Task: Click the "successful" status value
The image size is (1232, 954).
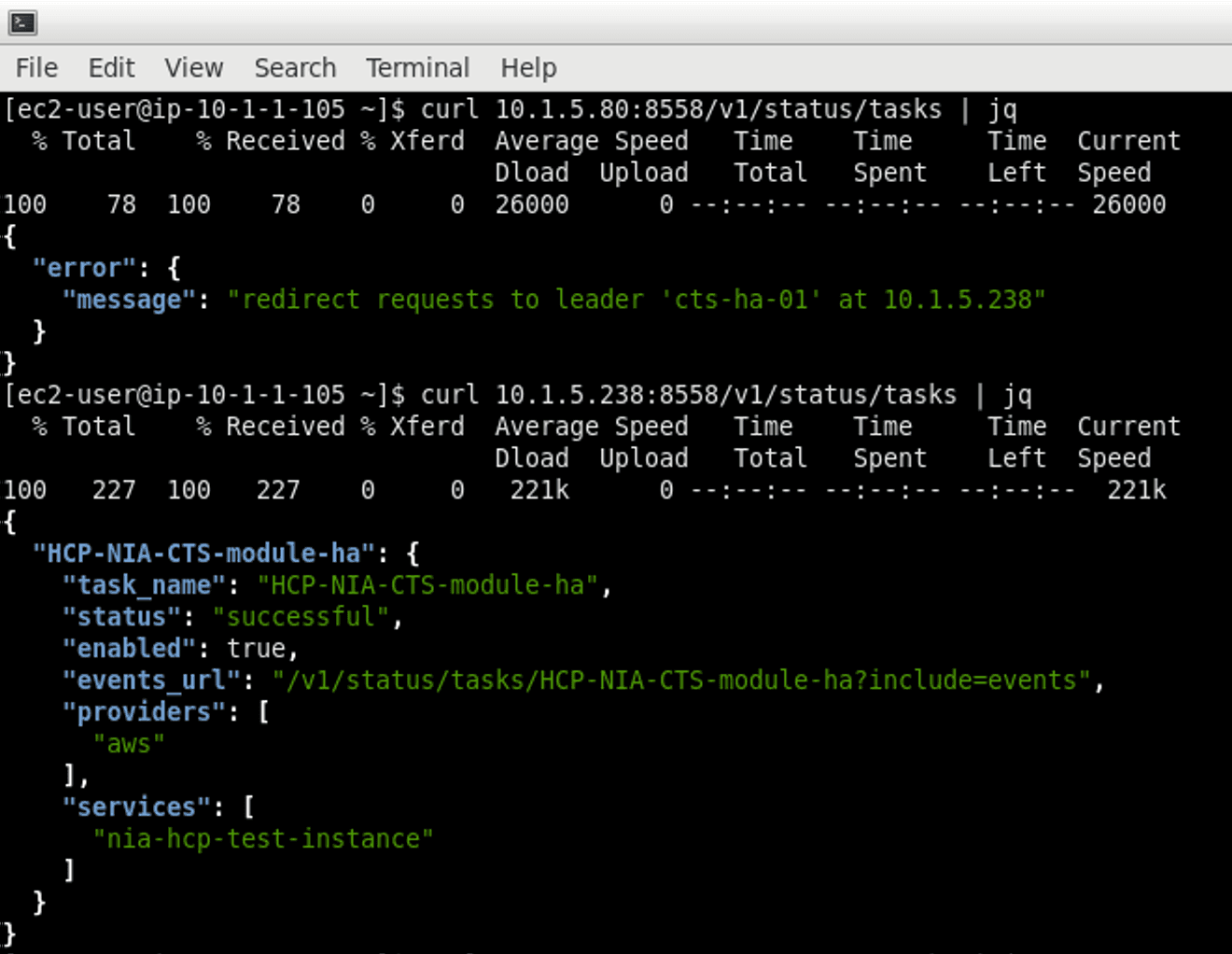Action: pos(300,618)
